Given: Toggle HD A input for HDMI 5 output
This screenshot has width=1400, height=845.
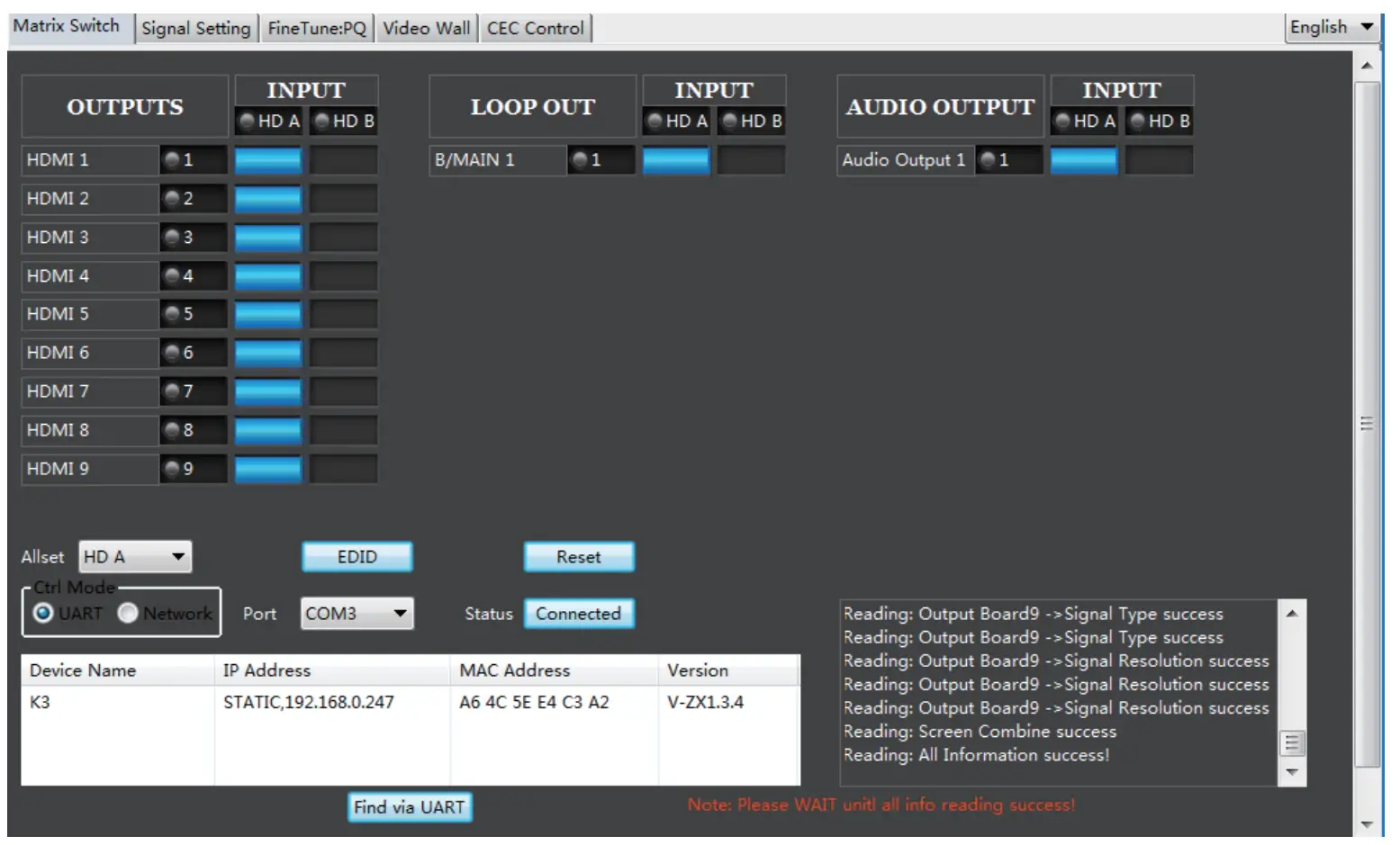Looking at the screenshot, I should click(268, 313).
